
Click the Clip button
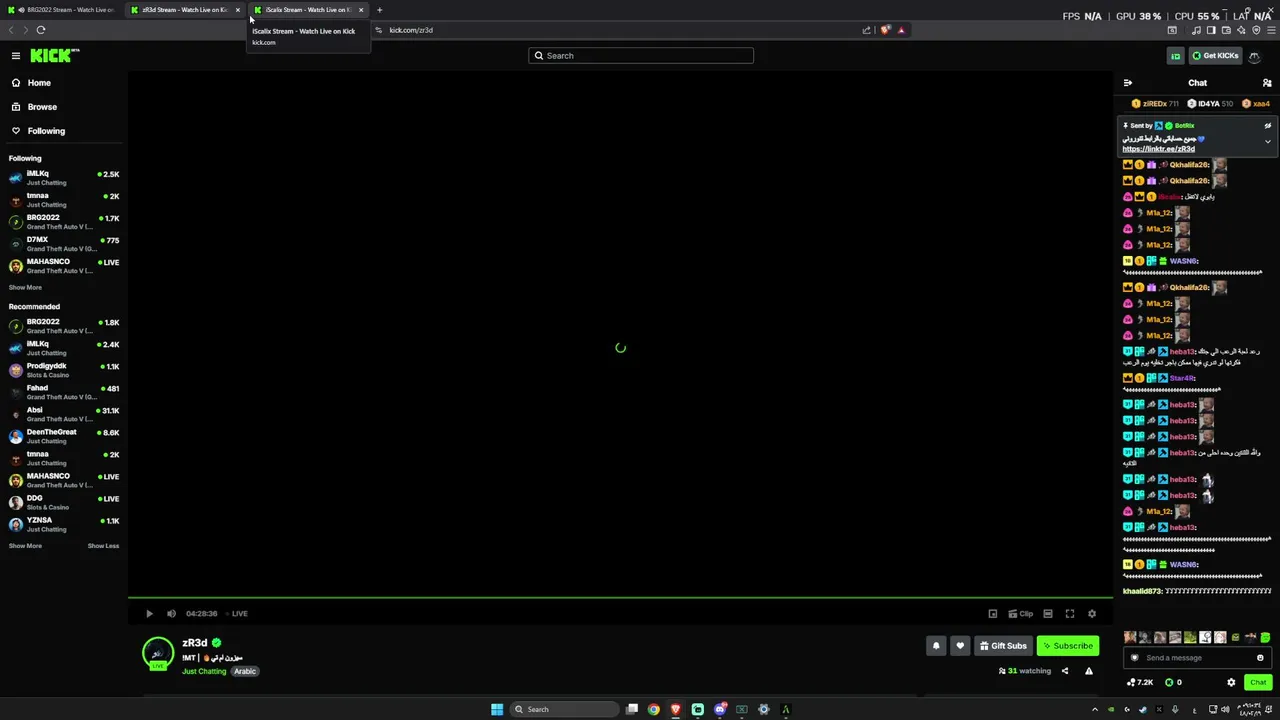(x=1021, y=614)
